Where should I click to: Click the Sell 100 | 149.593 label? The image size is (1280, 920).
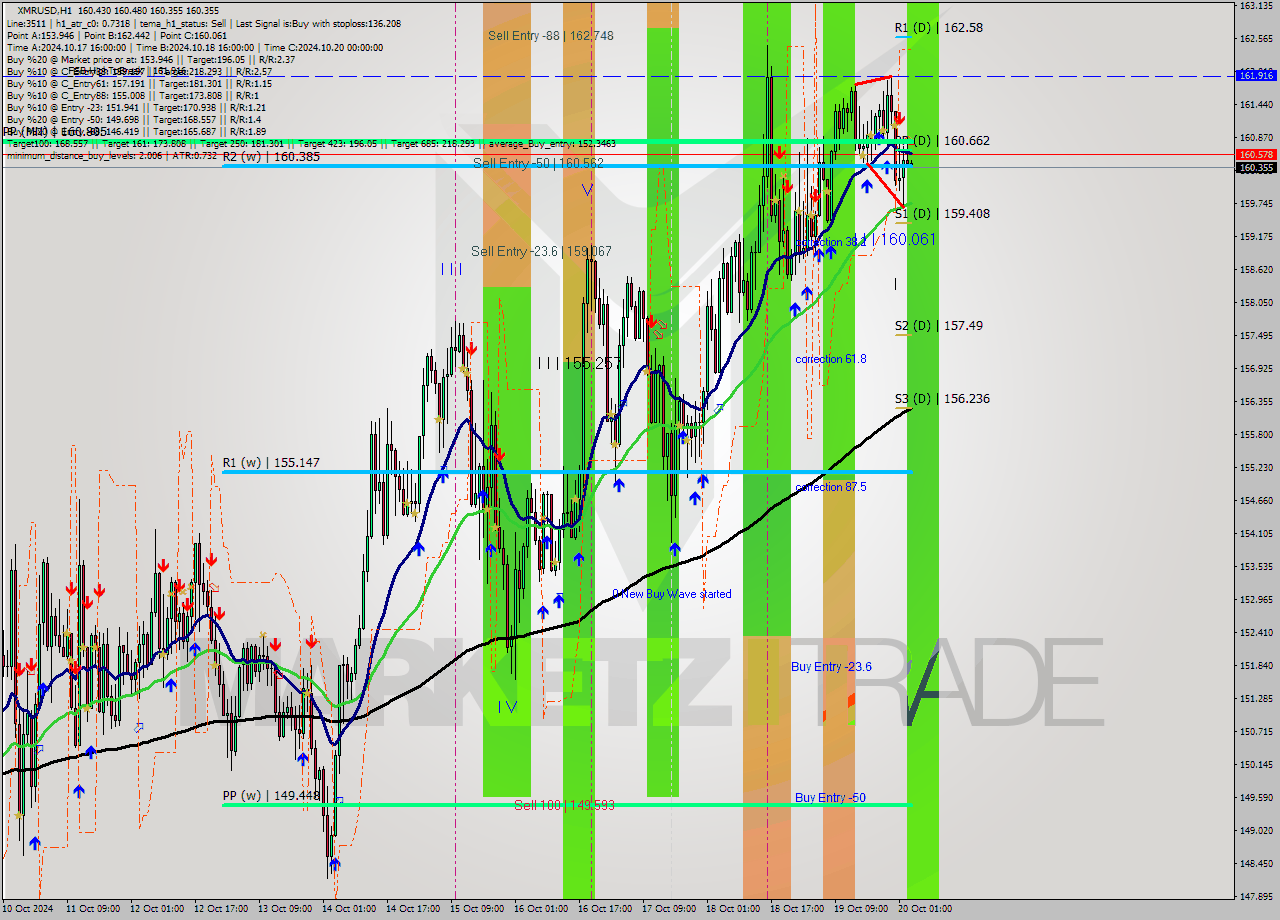(564, 805)
